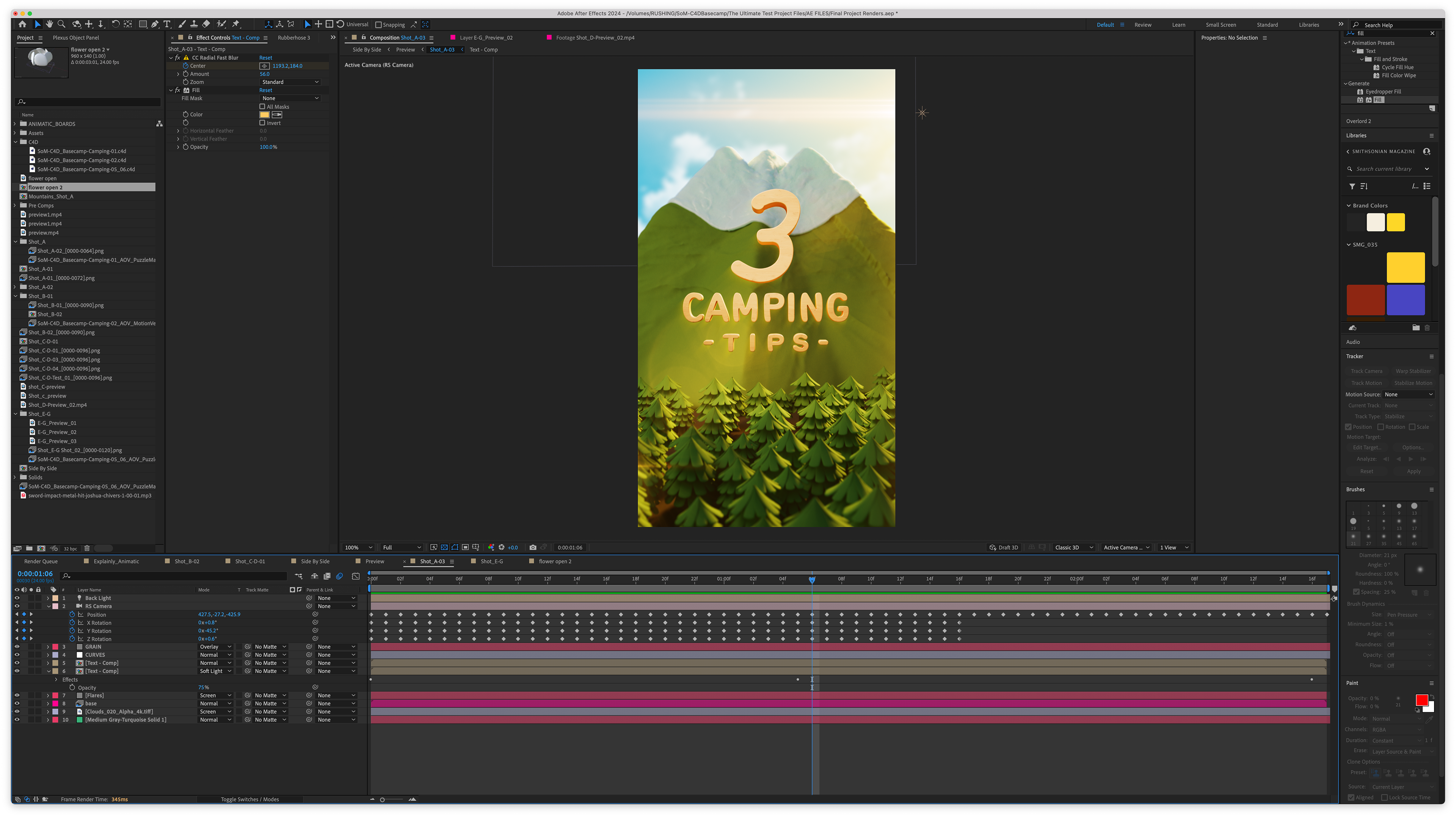Click the Fill effect color swatch
This screenshot has width=1456, height=817.
coord(265,115)
